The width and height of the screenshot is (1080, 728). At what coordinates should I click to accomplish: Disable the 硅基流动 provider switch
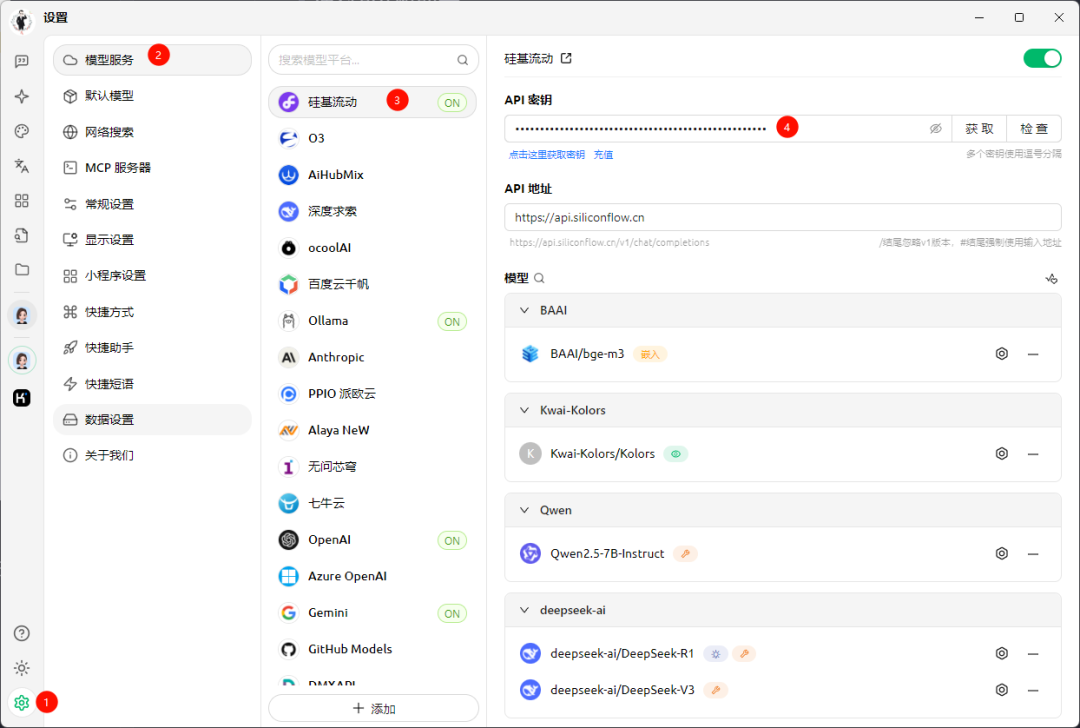(x=1042, y=59)
